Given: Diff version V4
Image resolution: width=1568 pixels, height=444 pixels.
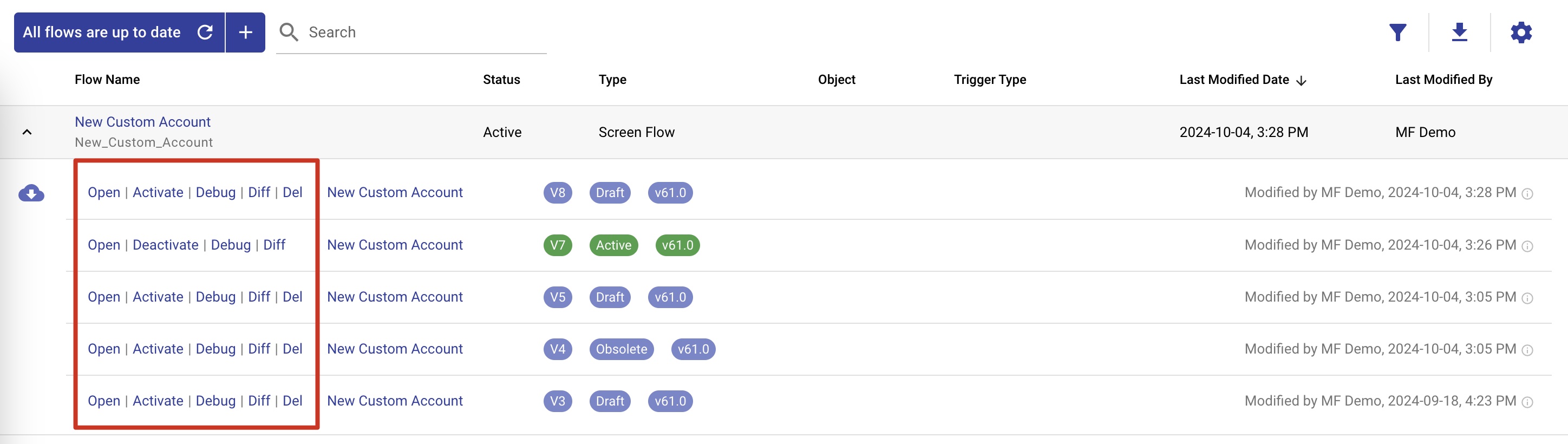Looking at the screenshot, I should (259, 349).
